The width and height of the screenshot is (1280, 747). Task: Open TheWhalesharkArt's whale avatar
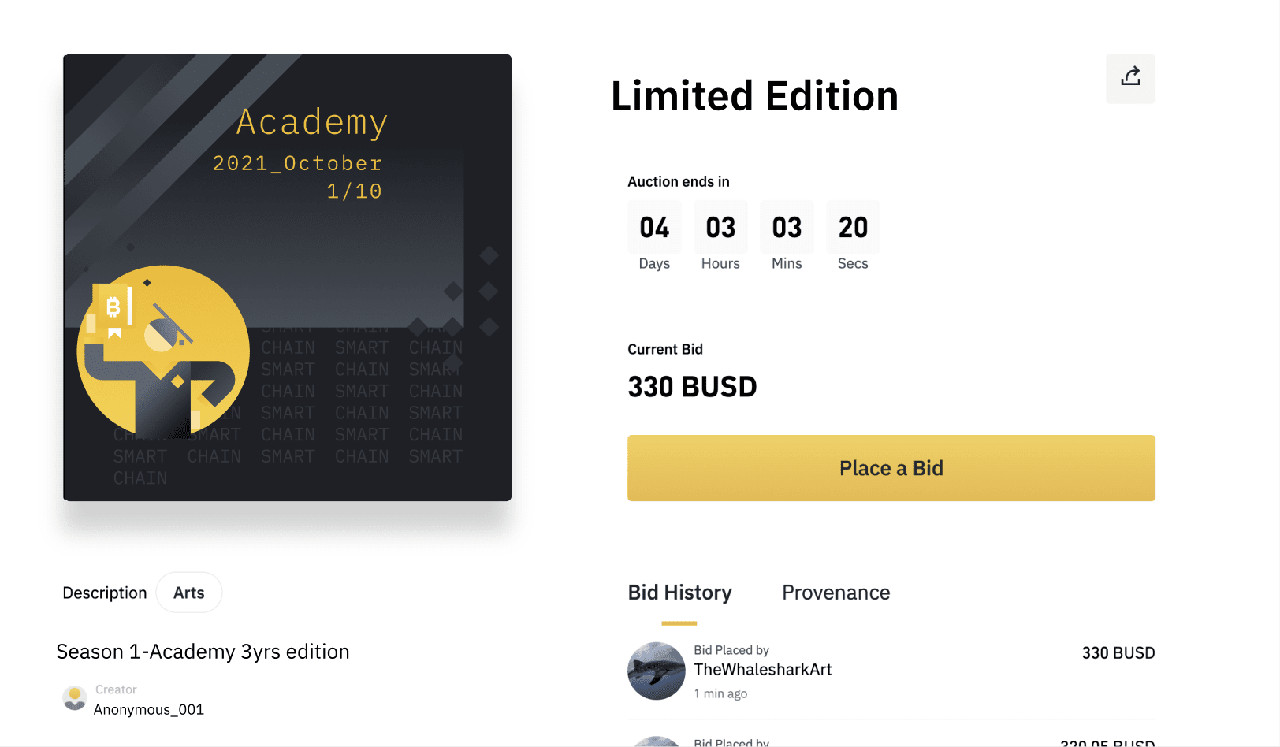[656, 671]
